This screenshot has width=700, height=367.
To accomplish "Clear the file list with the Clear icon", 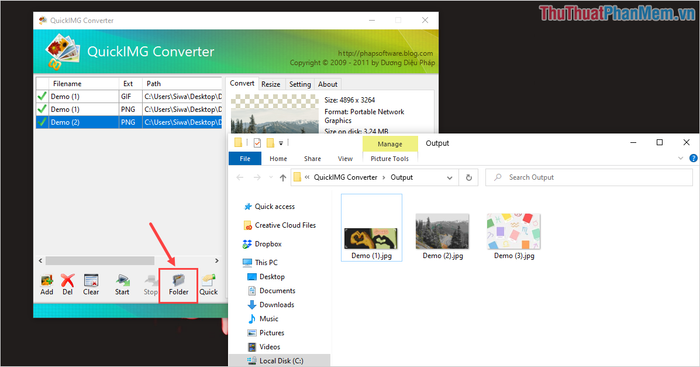I will (91, 281).
